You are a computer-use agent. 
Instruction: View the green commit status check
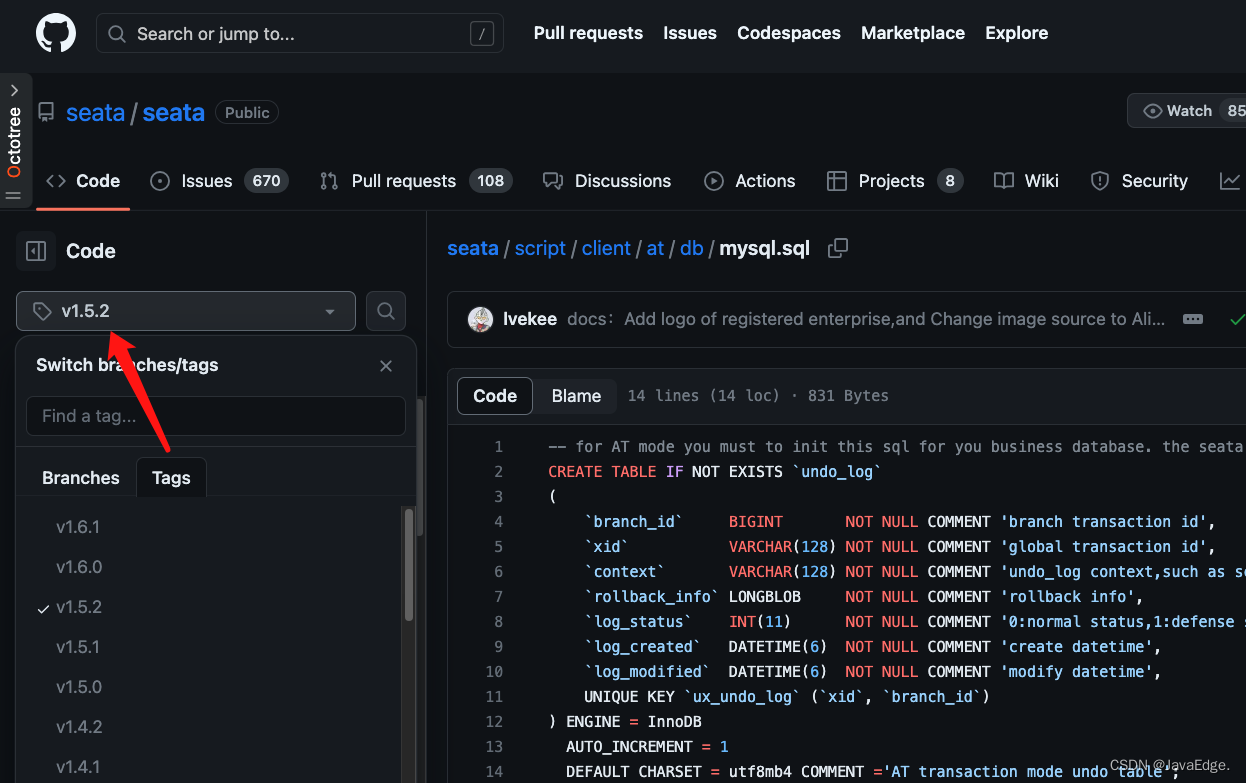tap(1237, 319)
